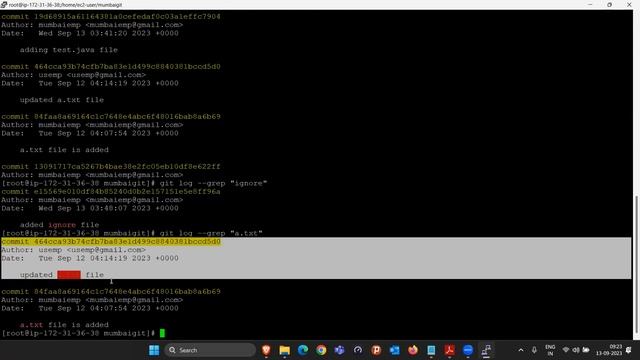
Task: Click 'git log --grep "a.txt"' command text
Action: [x=211, y=233]
